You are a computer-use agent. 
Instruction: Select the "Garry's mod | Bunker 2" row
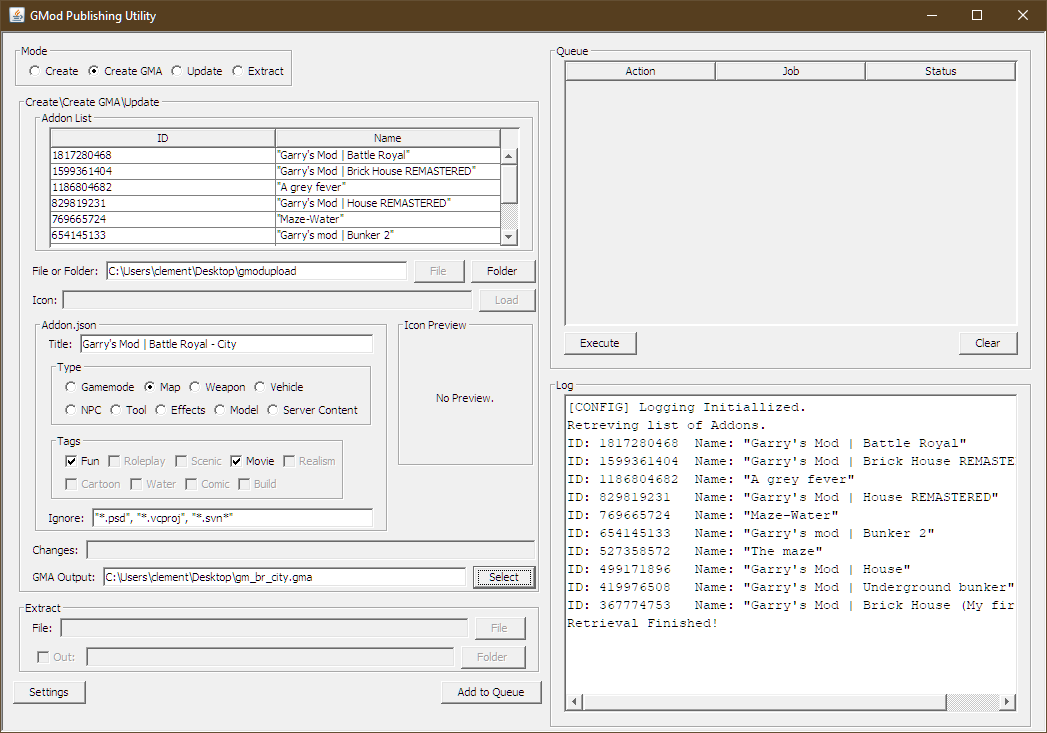pos(275,235)
